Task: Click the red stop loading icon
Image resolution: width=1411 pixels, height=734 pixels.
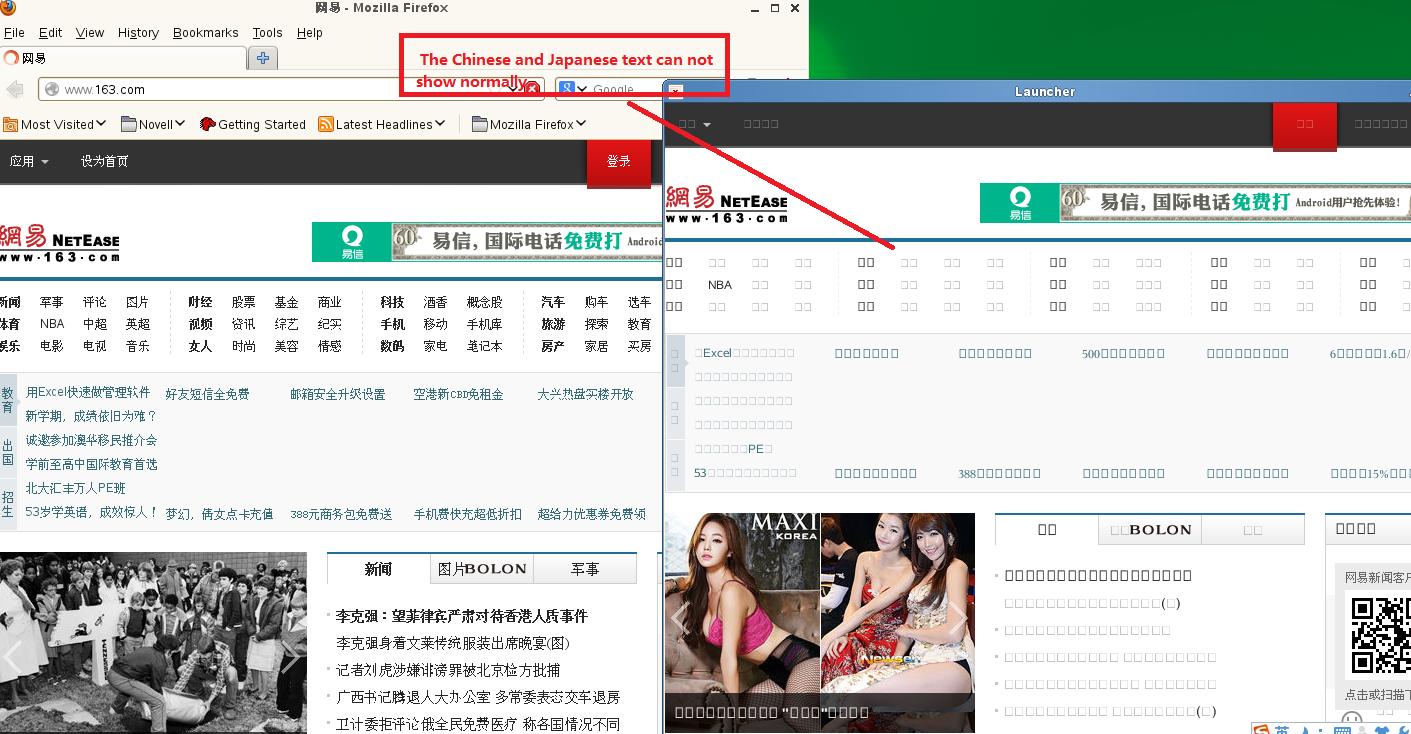Action: [532, 90]
